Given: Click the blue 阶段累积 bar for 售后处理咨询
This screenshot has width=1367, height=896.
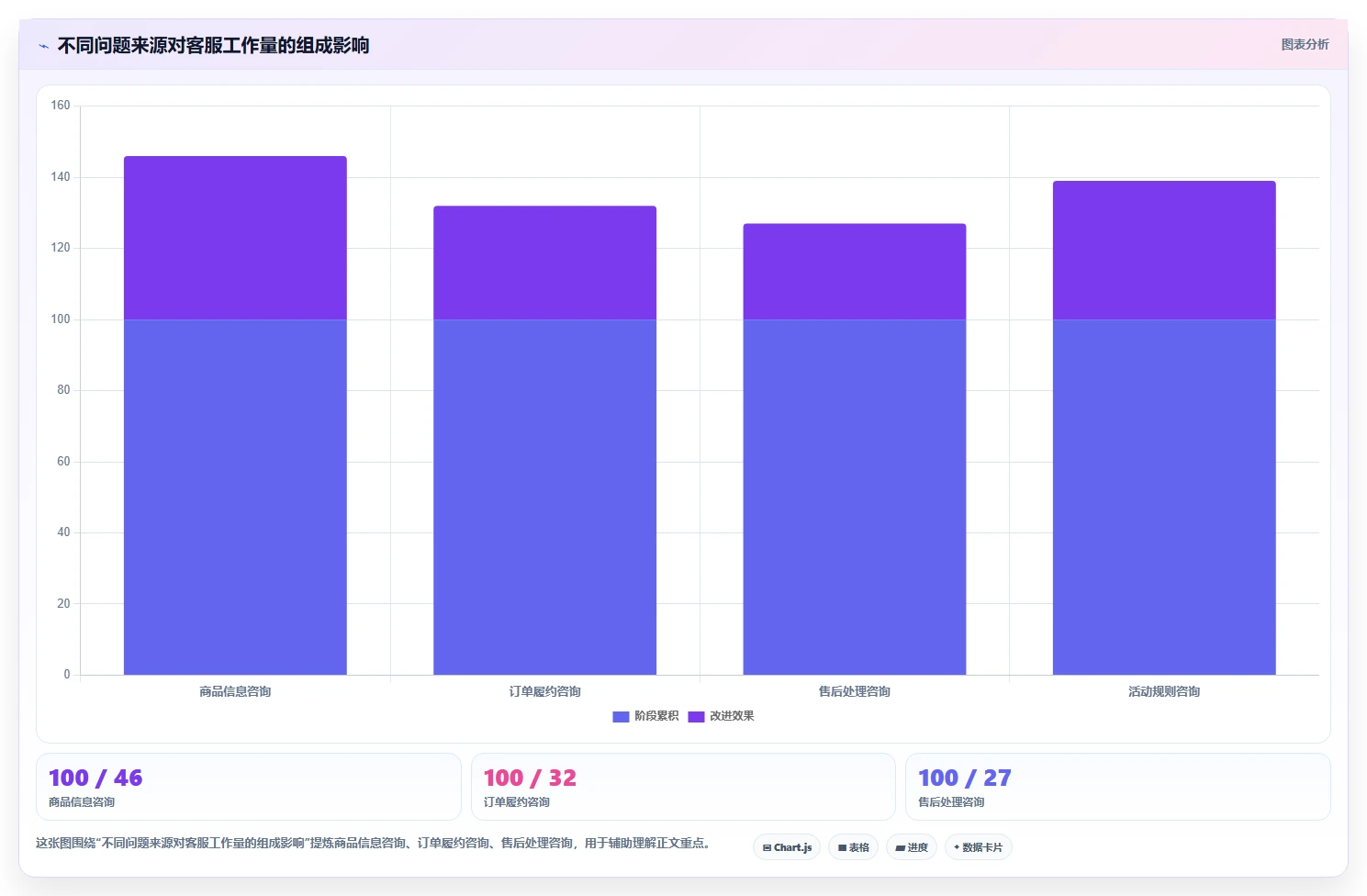Looking at the screenshot, I should pyautogui.click(x=855, y=497).
